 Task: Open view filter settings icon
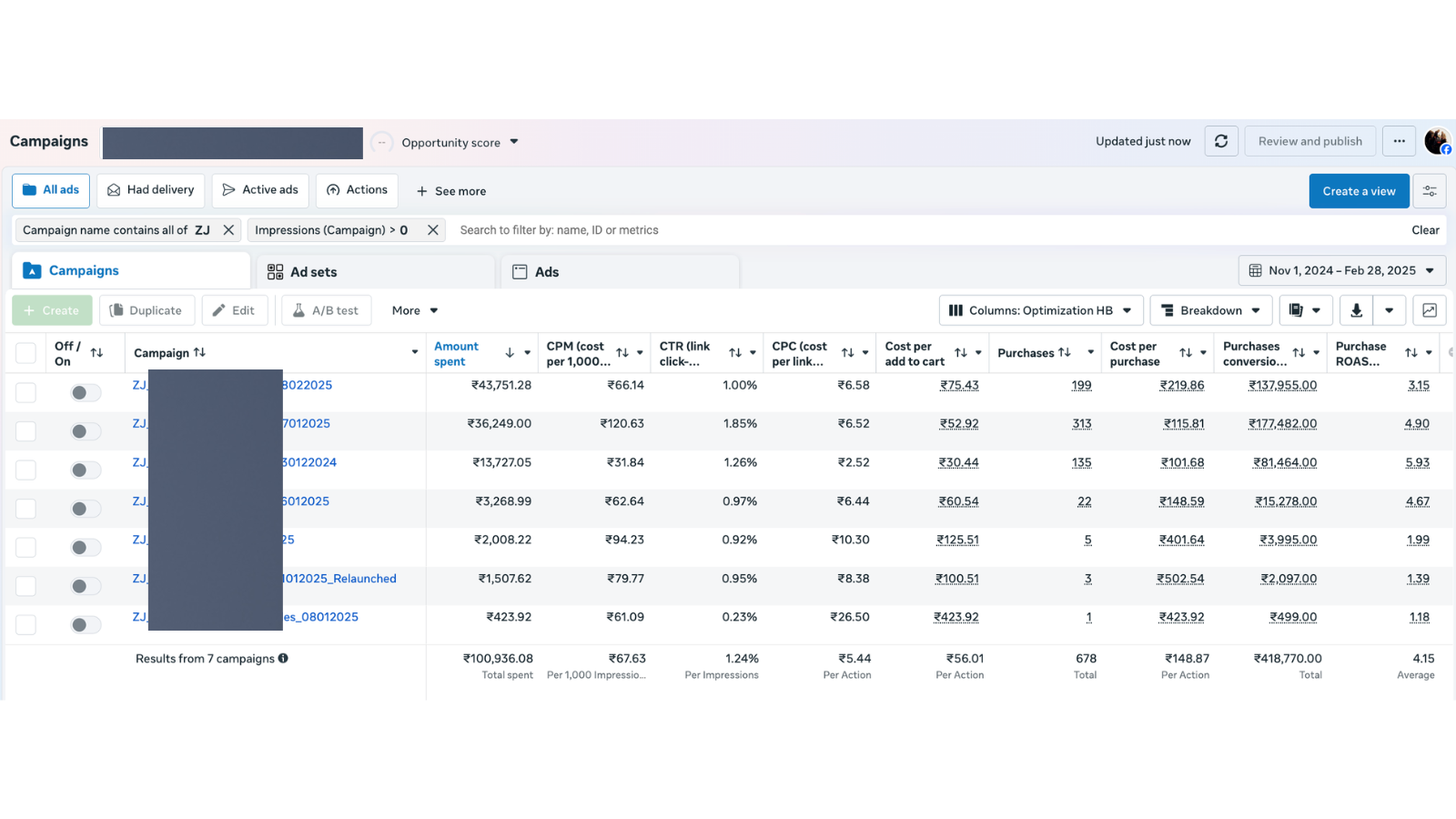coord(1430,191)
